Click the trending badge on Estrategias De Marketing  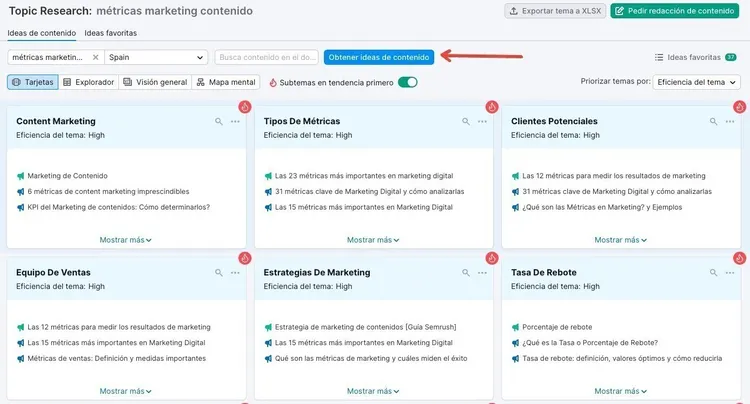(x=492, y=258)
